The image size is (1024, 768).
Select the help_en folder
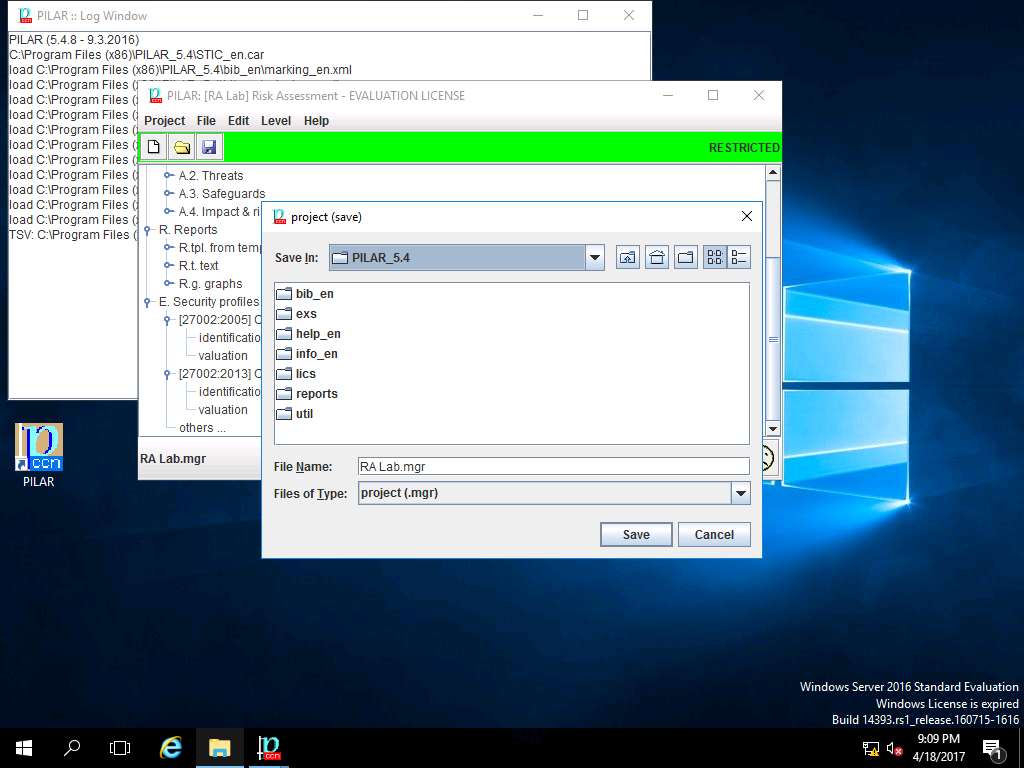click(308, 334)
